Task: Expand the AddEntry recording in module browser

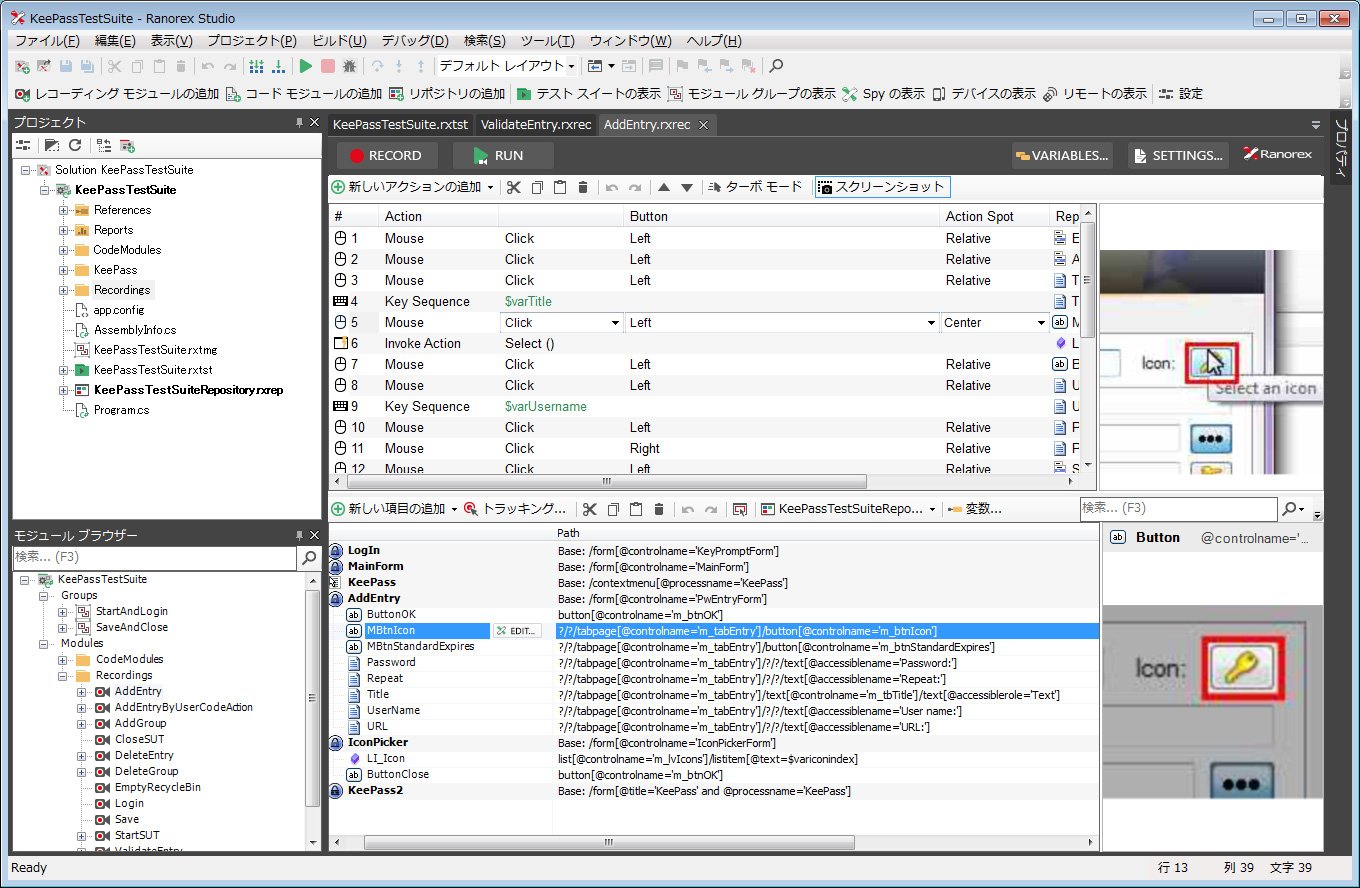Action: point(82,691)
